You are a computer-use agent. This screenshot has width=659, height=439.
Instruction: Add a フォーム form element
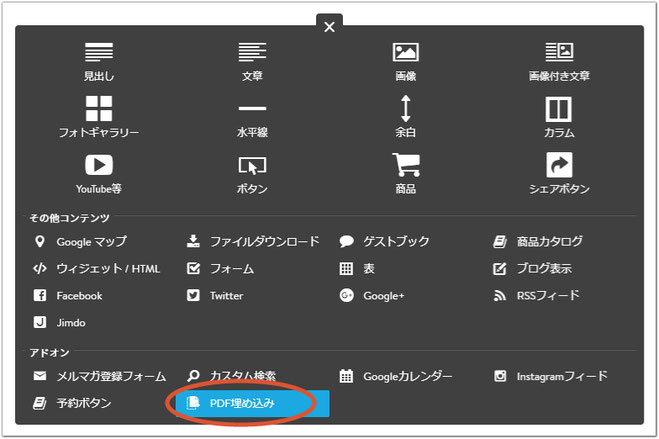click(x=220, y=268)
